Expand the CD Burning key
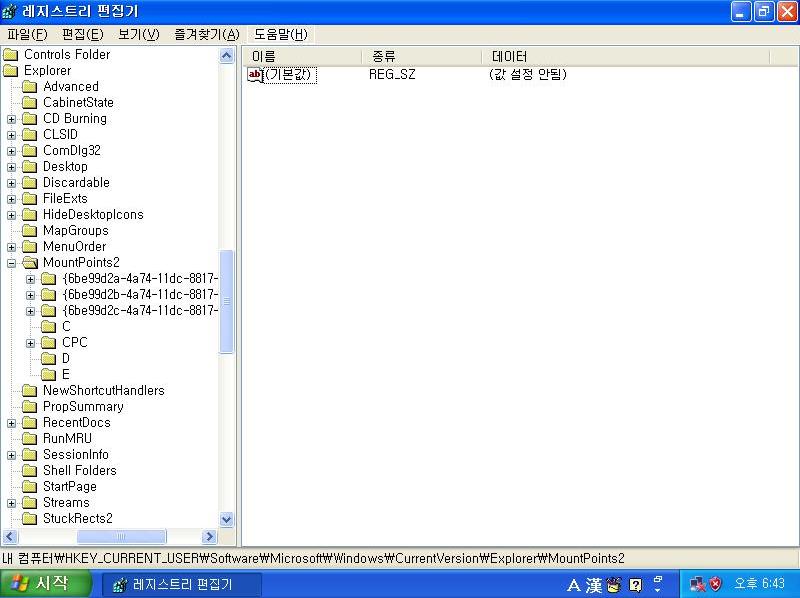Image resolution: width=800 pixels, height=598 pixels. 11,120
